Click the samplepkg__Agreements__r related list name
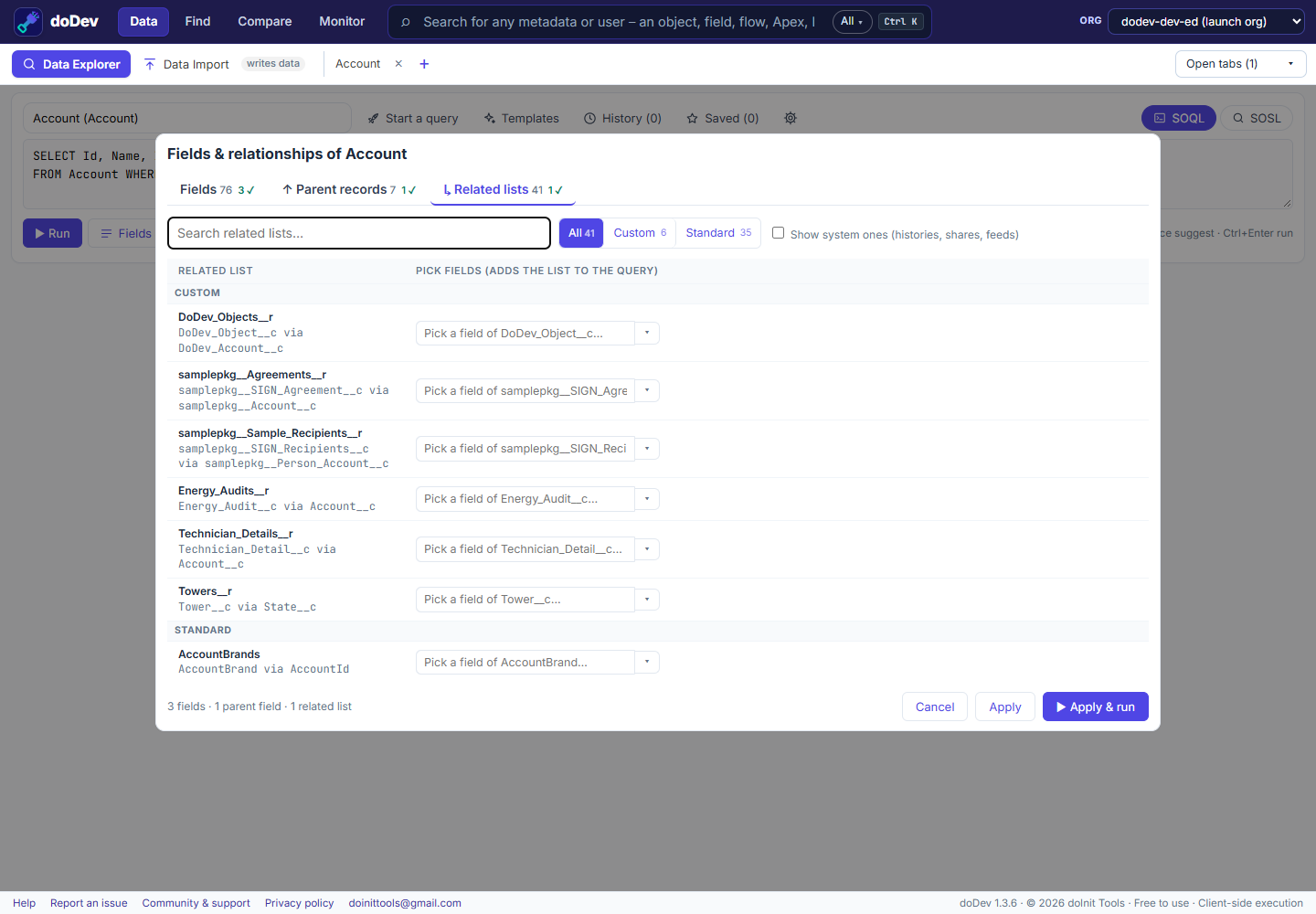The height and width of the screenshot is (914, 1316). (252, 375)
